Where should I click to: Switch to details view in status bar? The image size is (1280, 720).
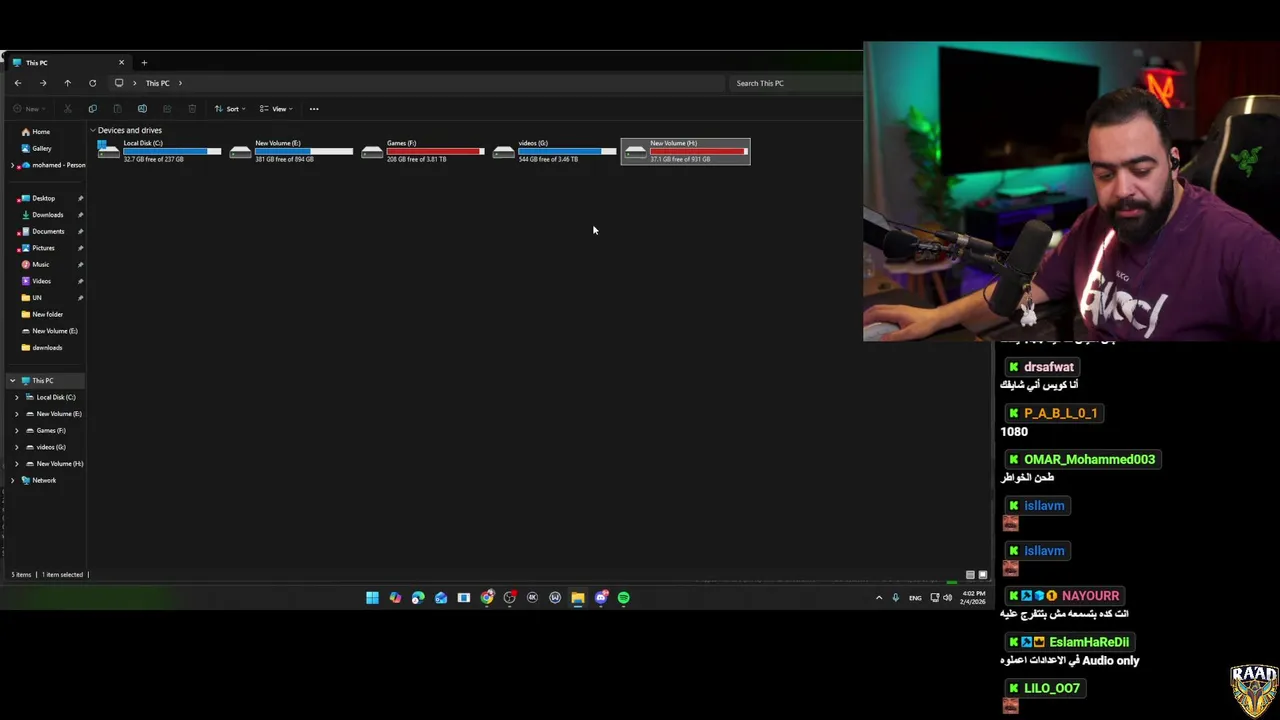pos(970,575)
